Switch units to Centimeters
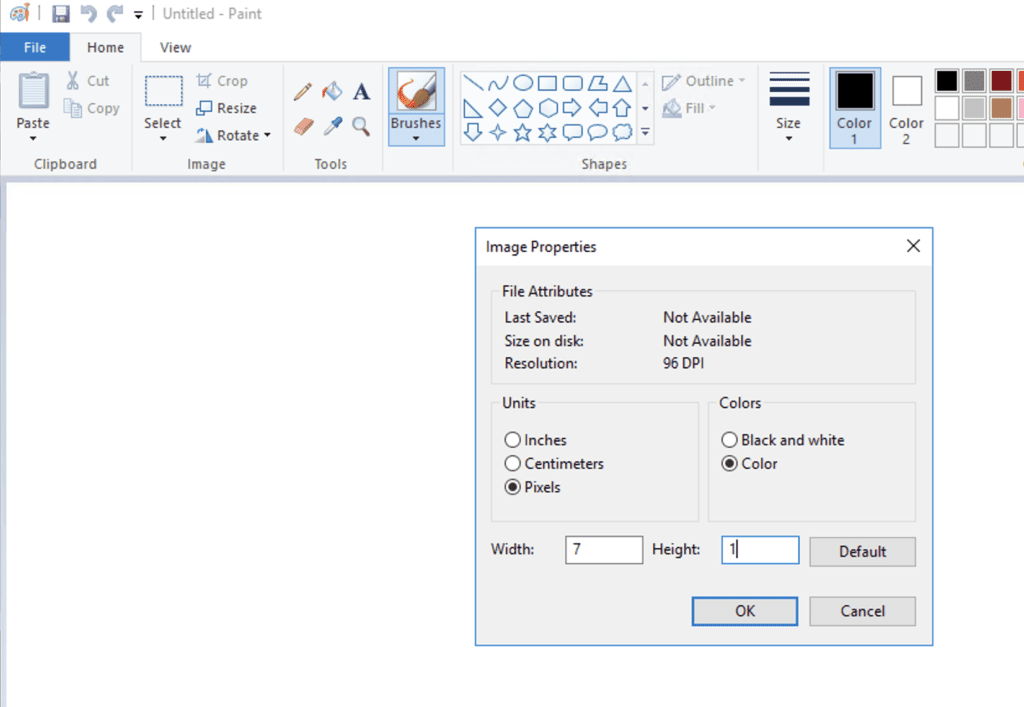This screenshot has height=707, width=1024. [512, 463]
